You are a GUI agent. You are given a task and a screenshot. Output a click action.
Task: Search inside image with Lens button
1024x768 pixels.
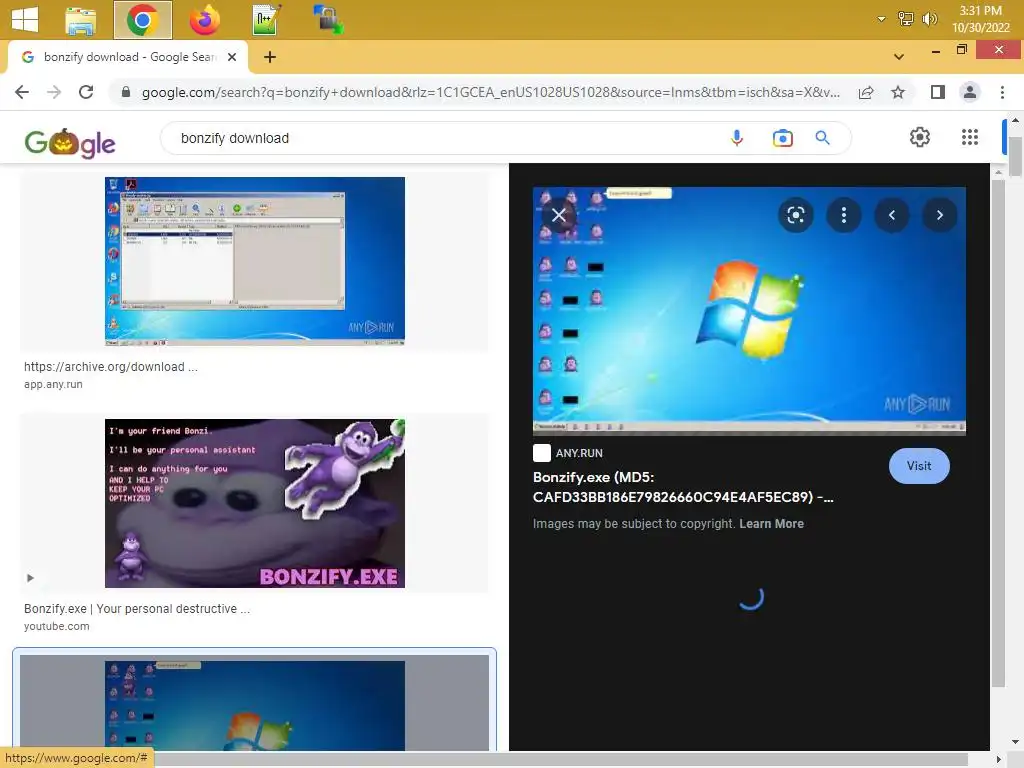point(795,215)
